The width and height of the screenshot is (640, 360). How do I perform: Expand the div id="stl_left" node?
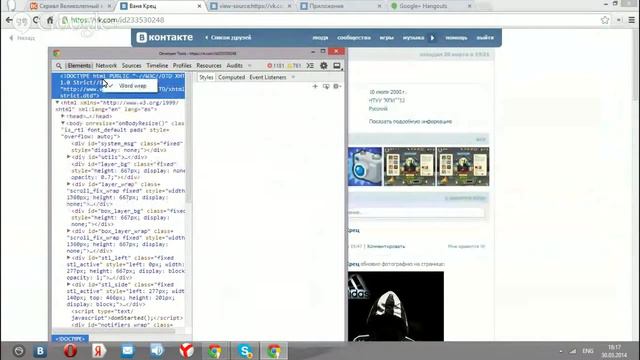(69, 258)
